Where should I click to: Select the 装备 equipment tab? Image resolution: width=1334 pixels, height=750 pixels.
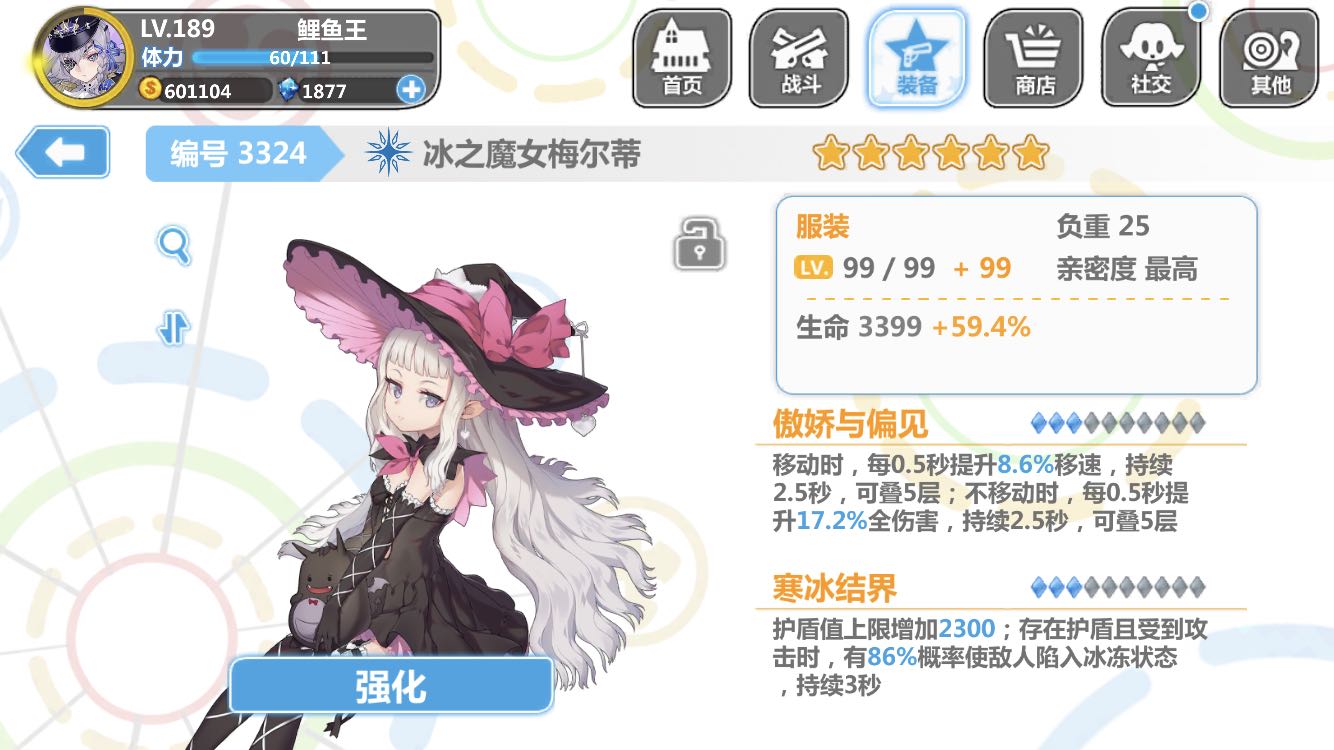pos(917,59)
